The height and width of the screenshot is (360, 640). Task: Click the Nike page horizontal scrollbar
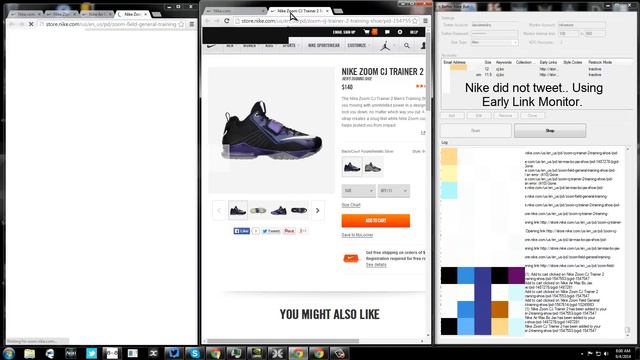tap(282, 341)
